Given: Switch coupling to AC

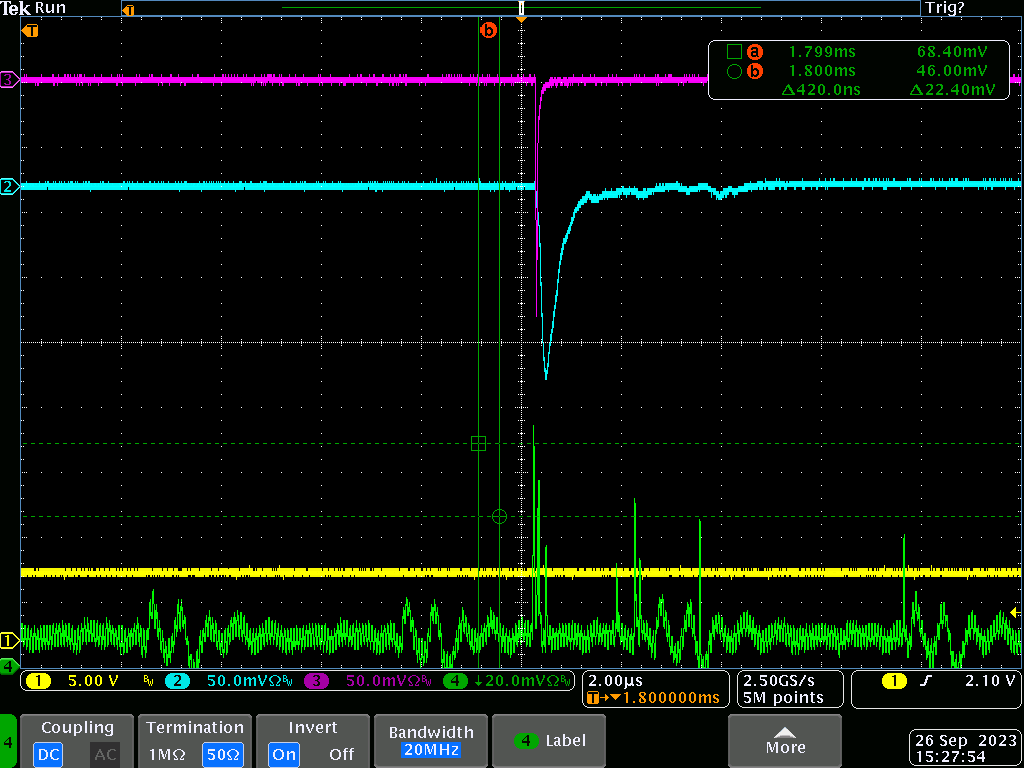Looking at the screenshot, I should click(104, 754).
